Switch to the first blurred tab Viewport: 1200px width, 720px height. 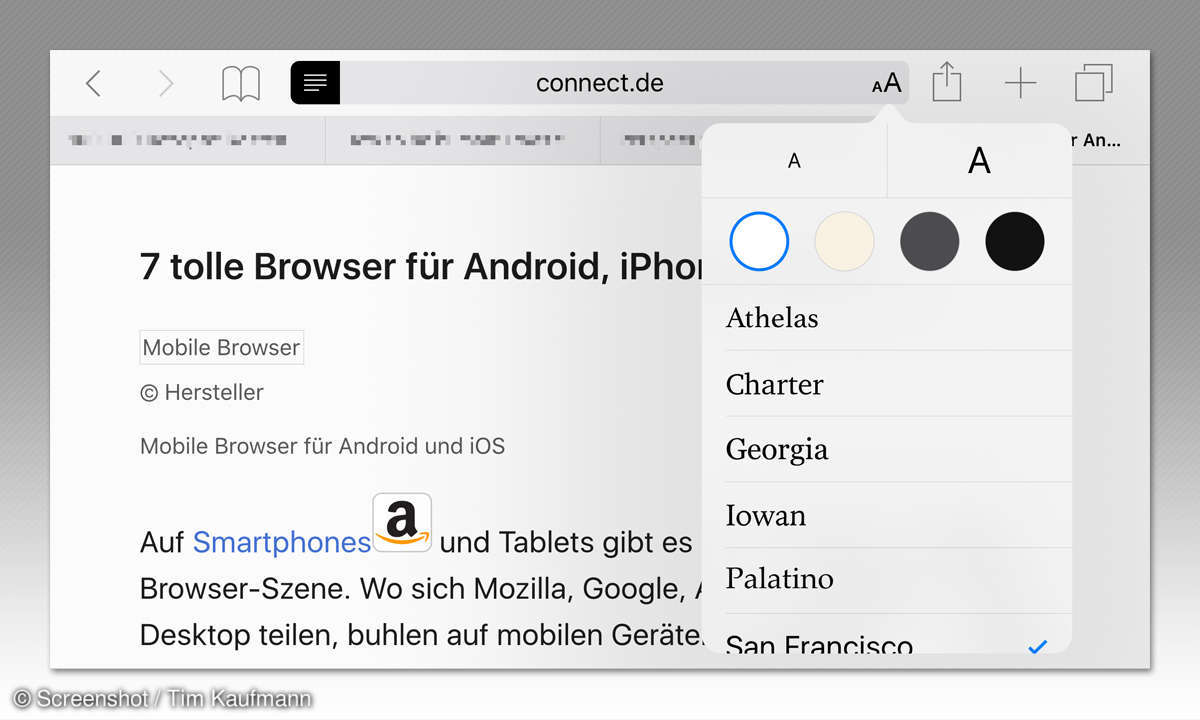point(187,141)
